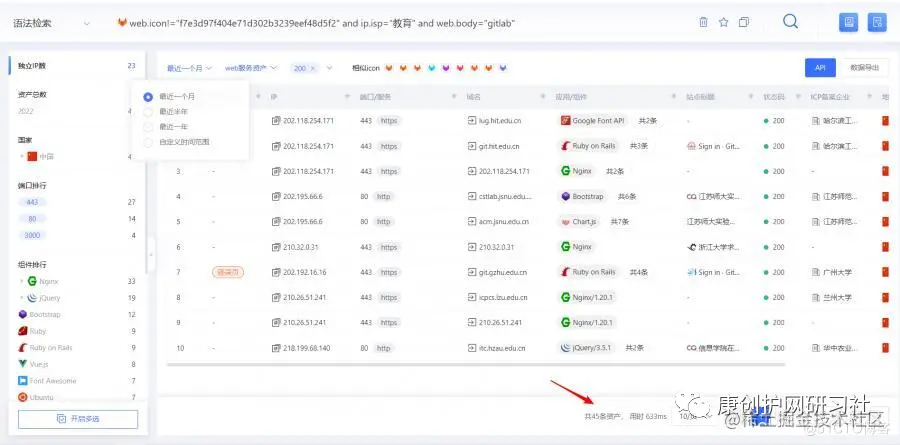This screenshot has width=900, height=445.
Task: Select the 自定义时间范围 radio option
Action: pyautogui.click(x=148, y=142)
